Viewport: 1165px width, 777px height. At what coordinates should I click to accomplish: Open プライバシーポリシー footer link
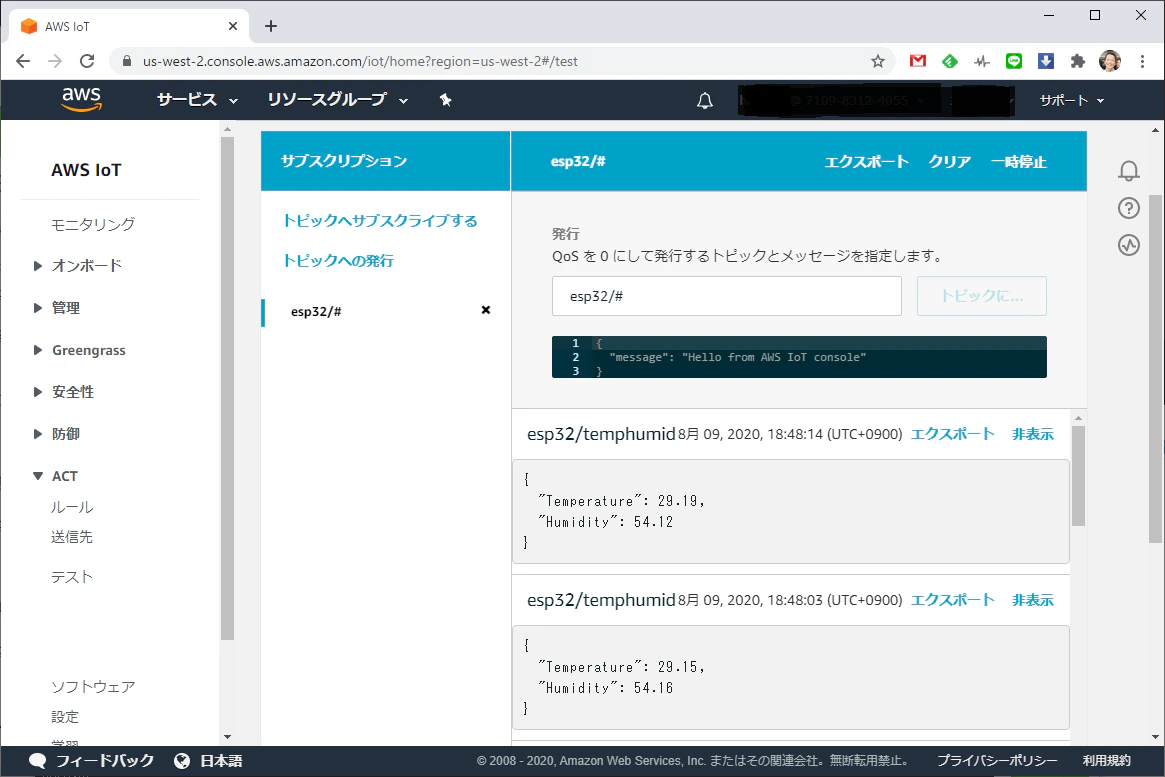[997, 761]
